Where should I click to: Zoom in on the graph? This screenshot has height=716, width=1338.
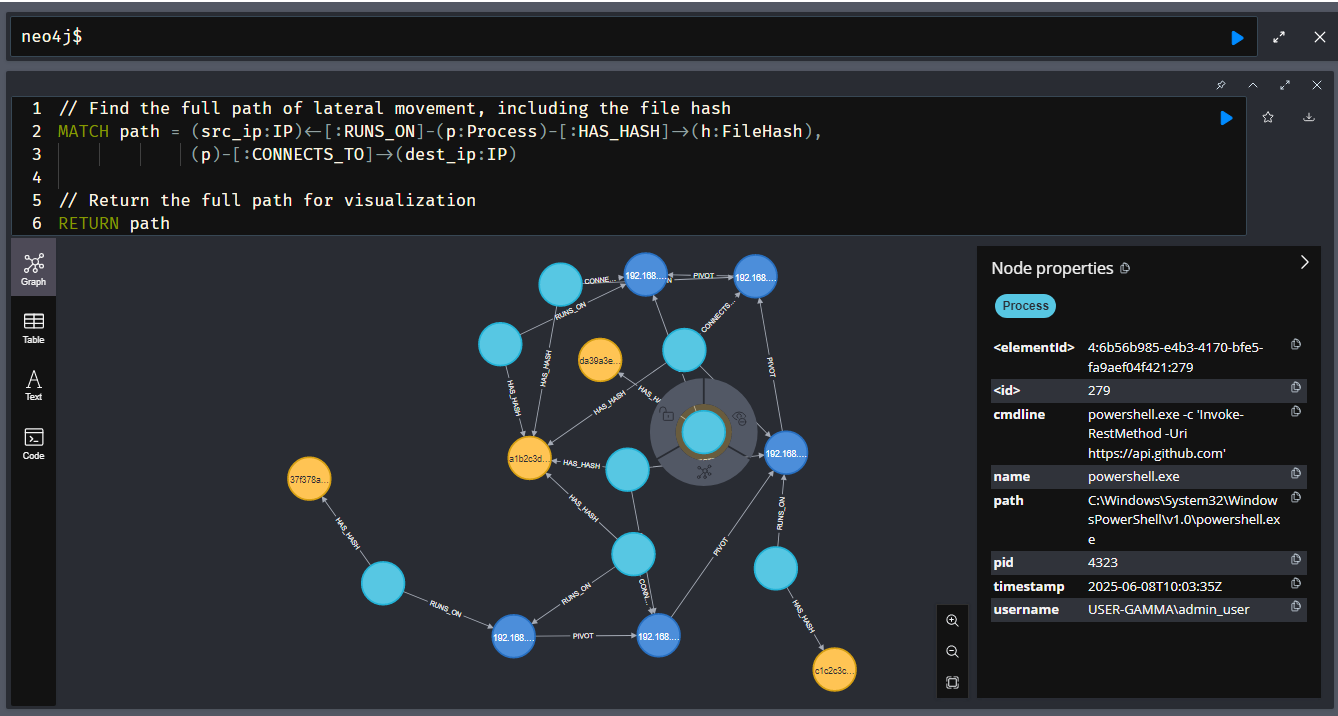pyautogui.click(x=952, y=620)
